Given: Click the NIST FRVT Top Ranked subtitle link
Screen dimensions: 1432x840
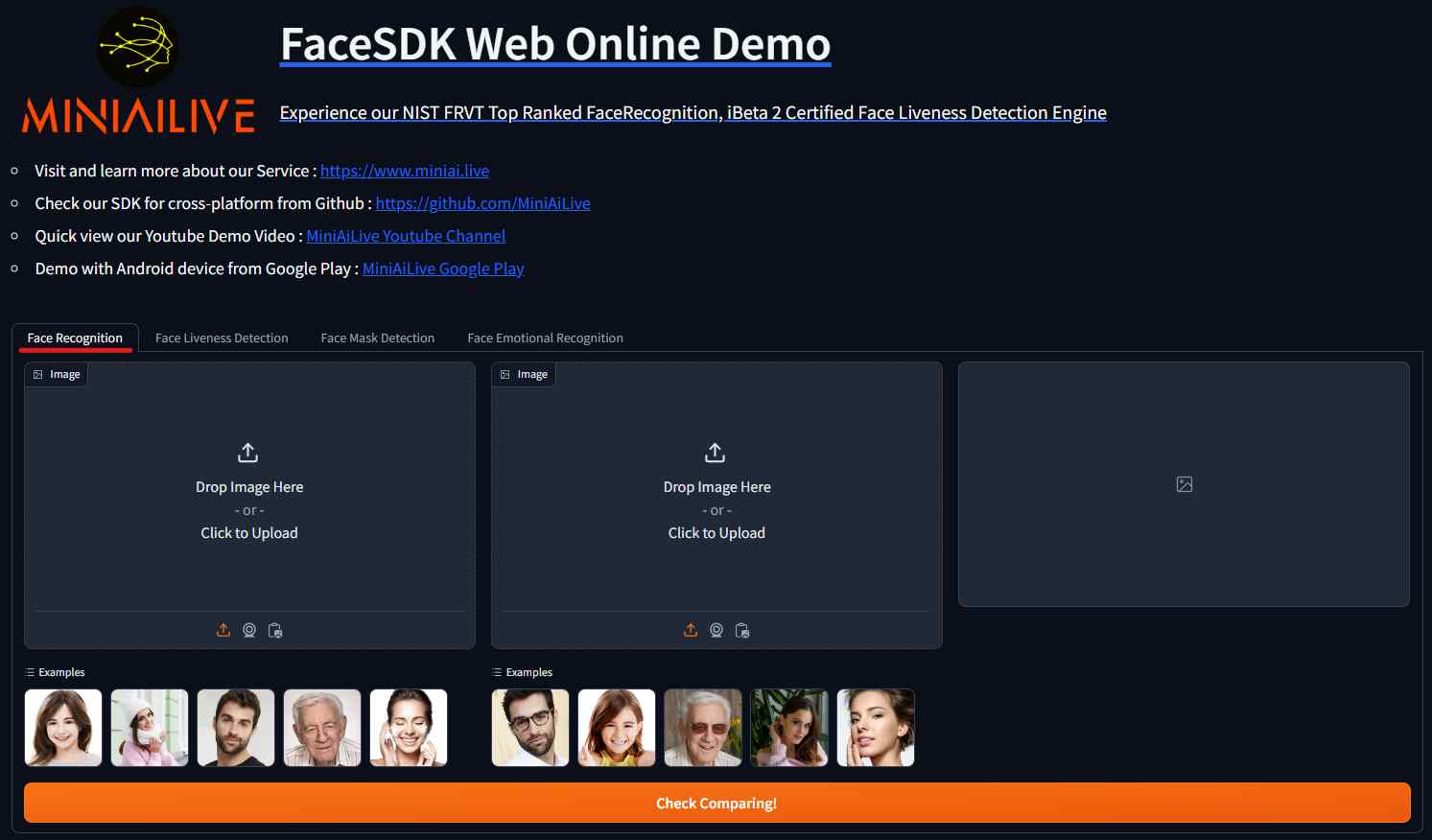Looking at the screenshot, I should 693,112.
